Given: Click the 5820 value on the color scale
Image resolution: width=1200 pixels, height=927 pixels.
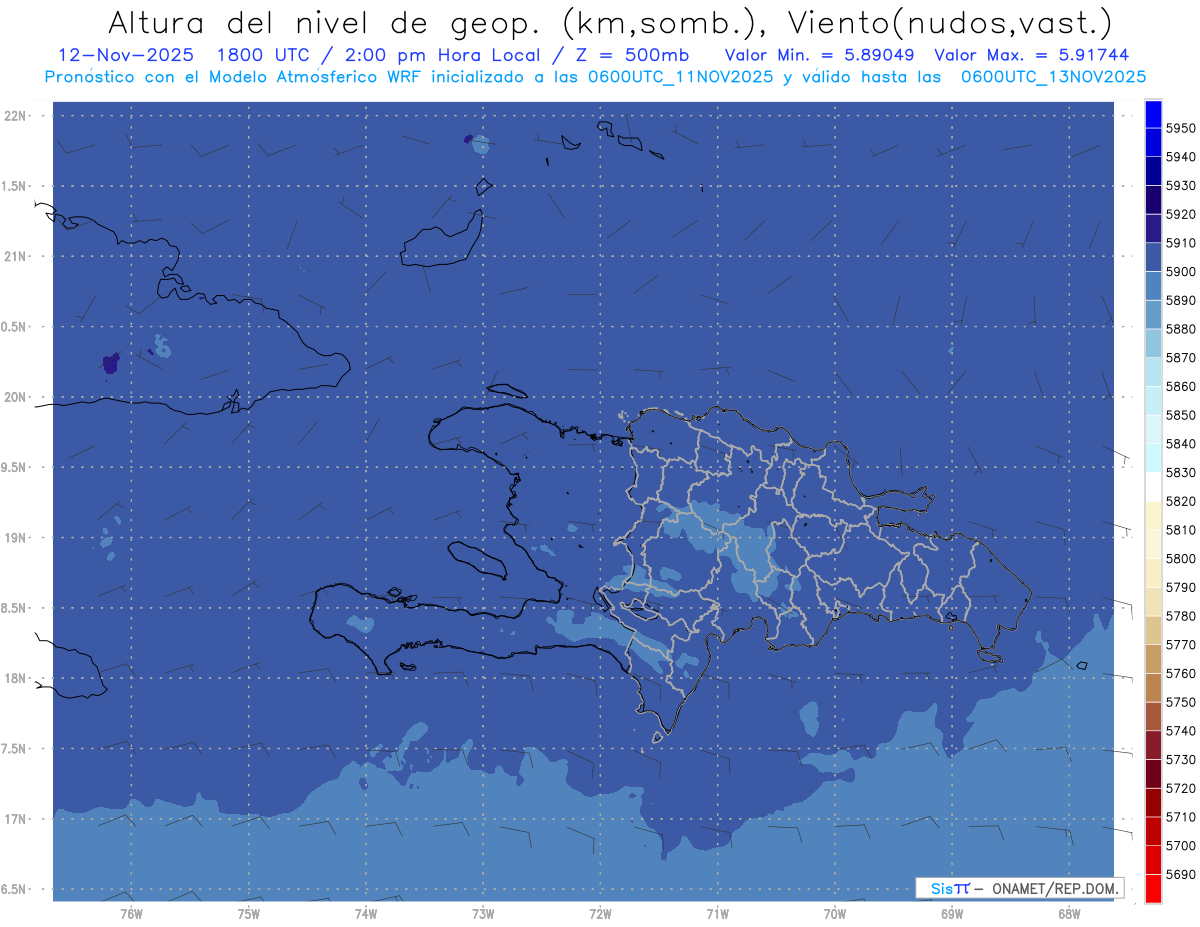Looking at the screenshot, I should (x=1180, y=501).
